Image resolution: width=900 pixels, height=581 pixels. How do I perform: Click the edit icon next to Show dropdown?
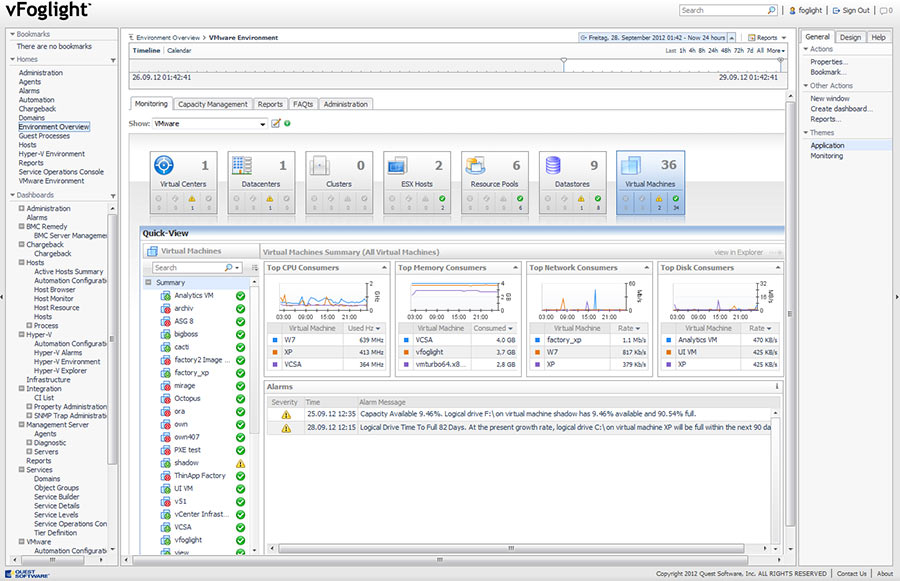click(x=276, y=123)
